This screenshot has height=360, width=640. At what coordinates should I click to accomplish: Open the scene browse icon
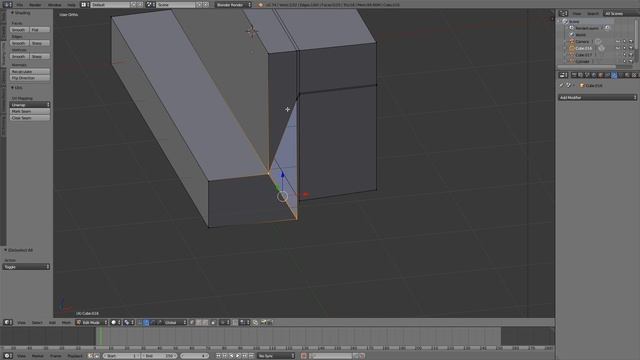150,4
